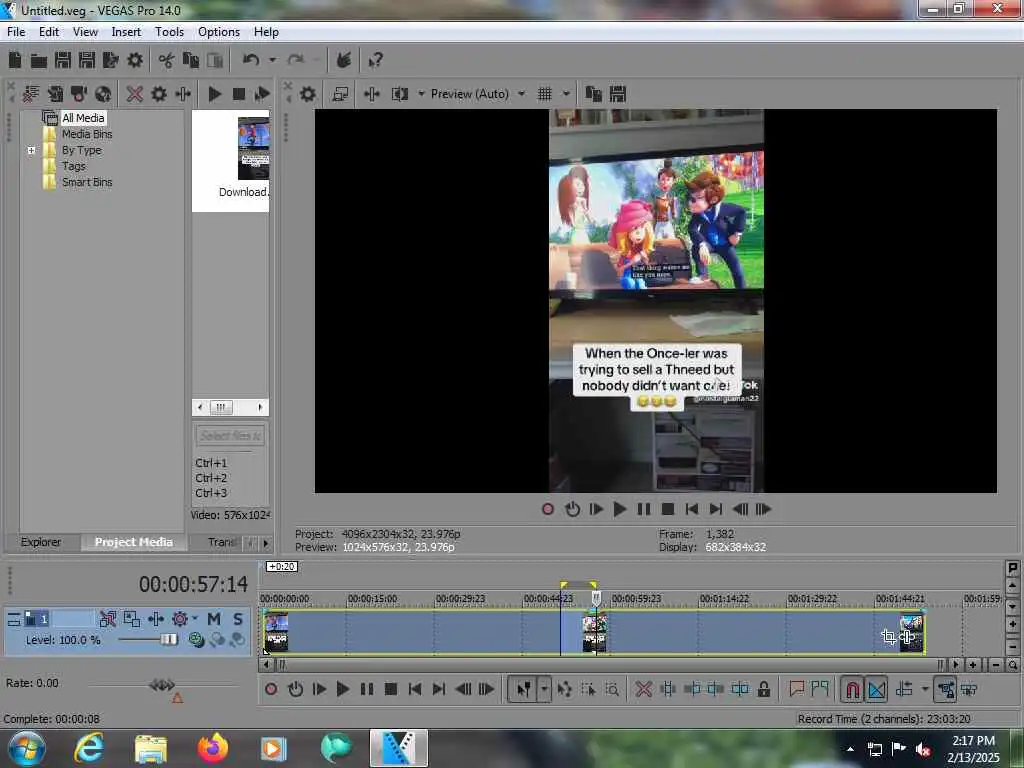Toggle preview on external monitor
Viewport: 1024px width, 768px height.
(x=340, y=95)
